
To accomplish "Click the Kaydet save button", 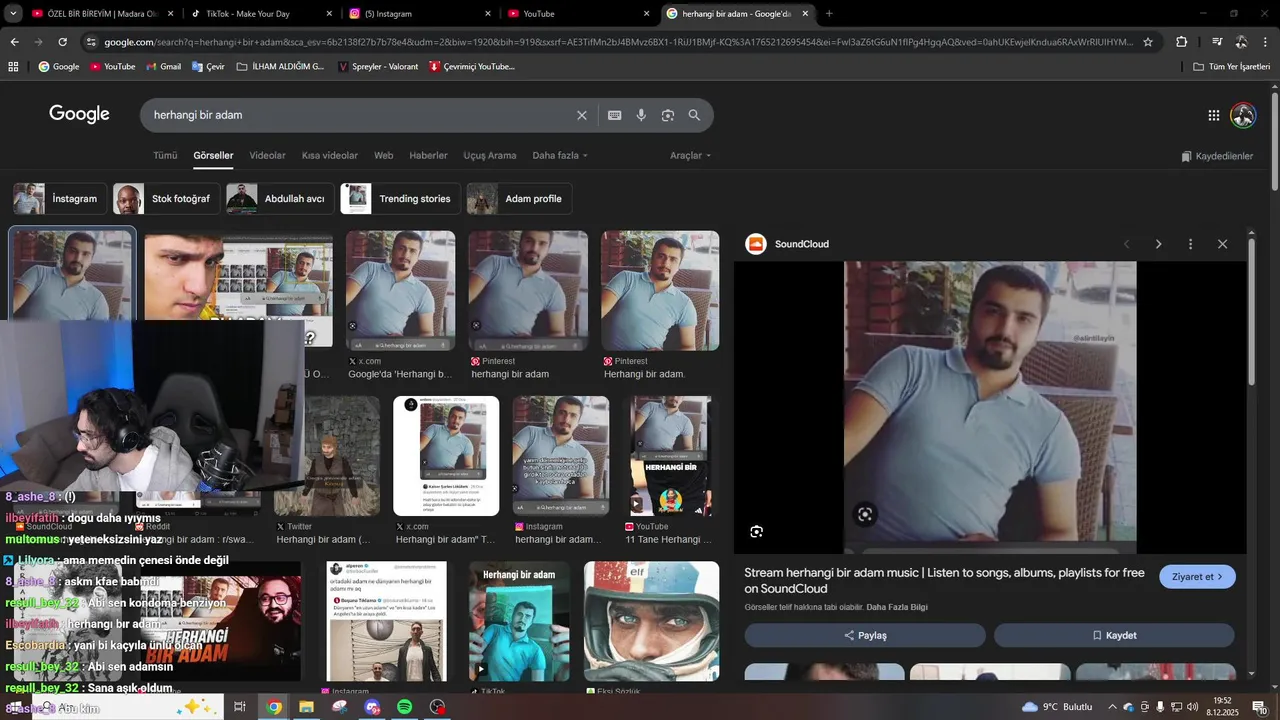I will point(1114,635).
